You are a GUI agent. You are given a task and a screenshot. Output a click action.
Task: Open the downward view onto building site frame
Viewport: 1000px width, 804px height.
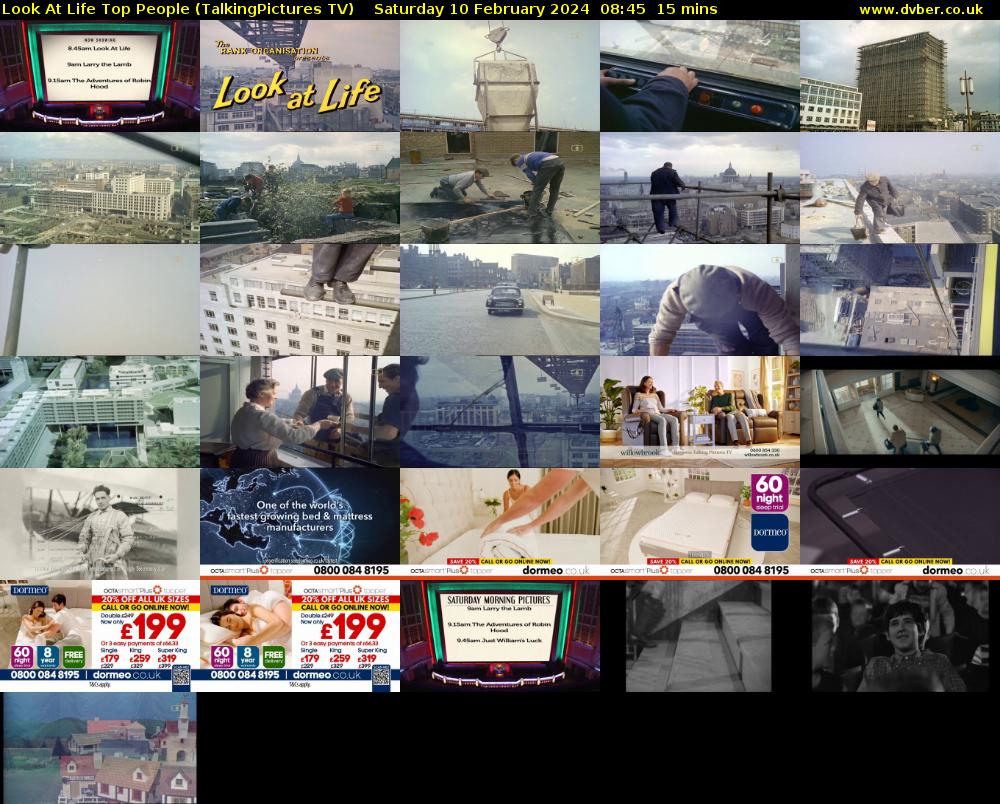pos(900,300)
